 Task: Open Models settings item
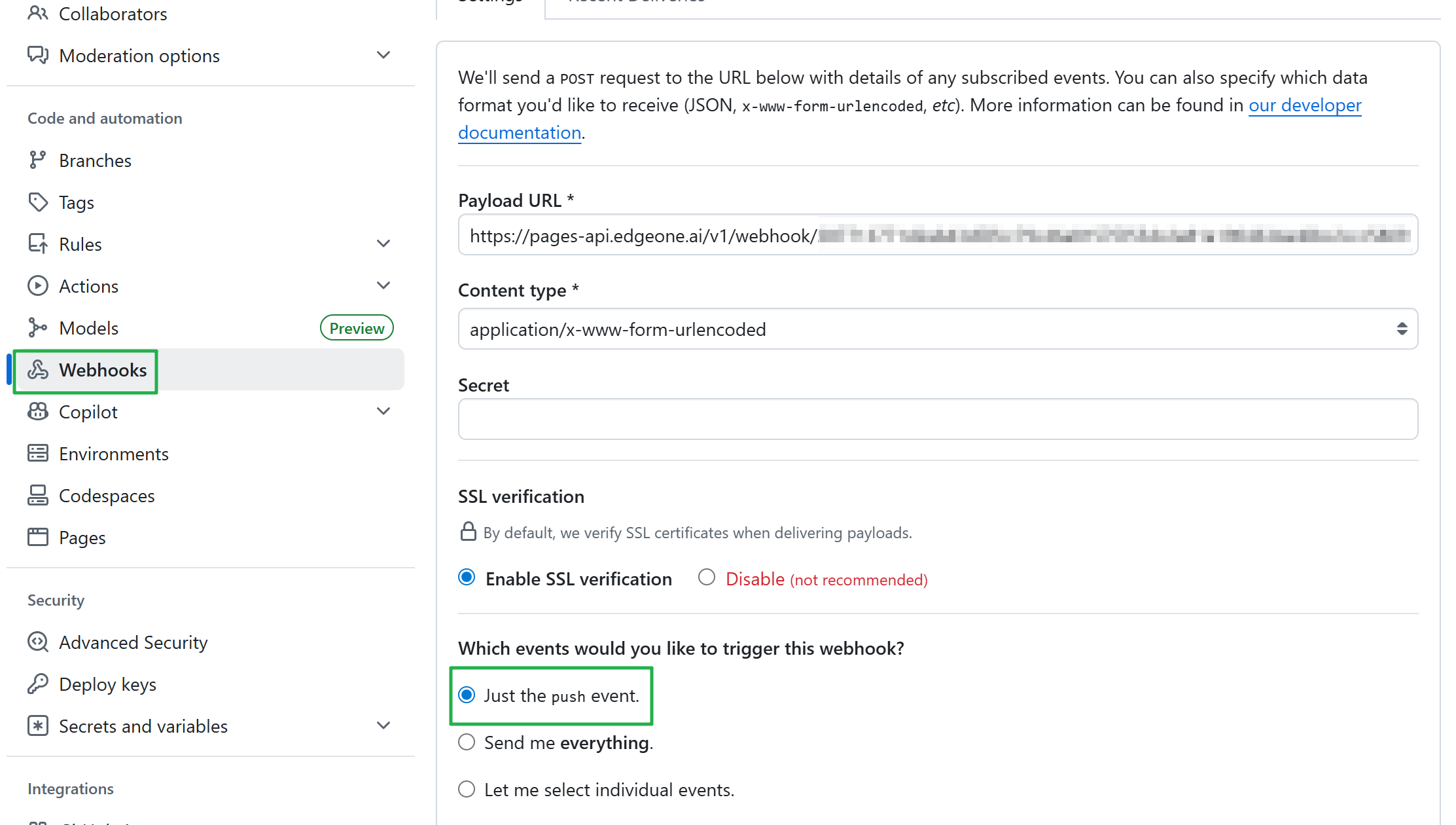(x=88, y=328)
